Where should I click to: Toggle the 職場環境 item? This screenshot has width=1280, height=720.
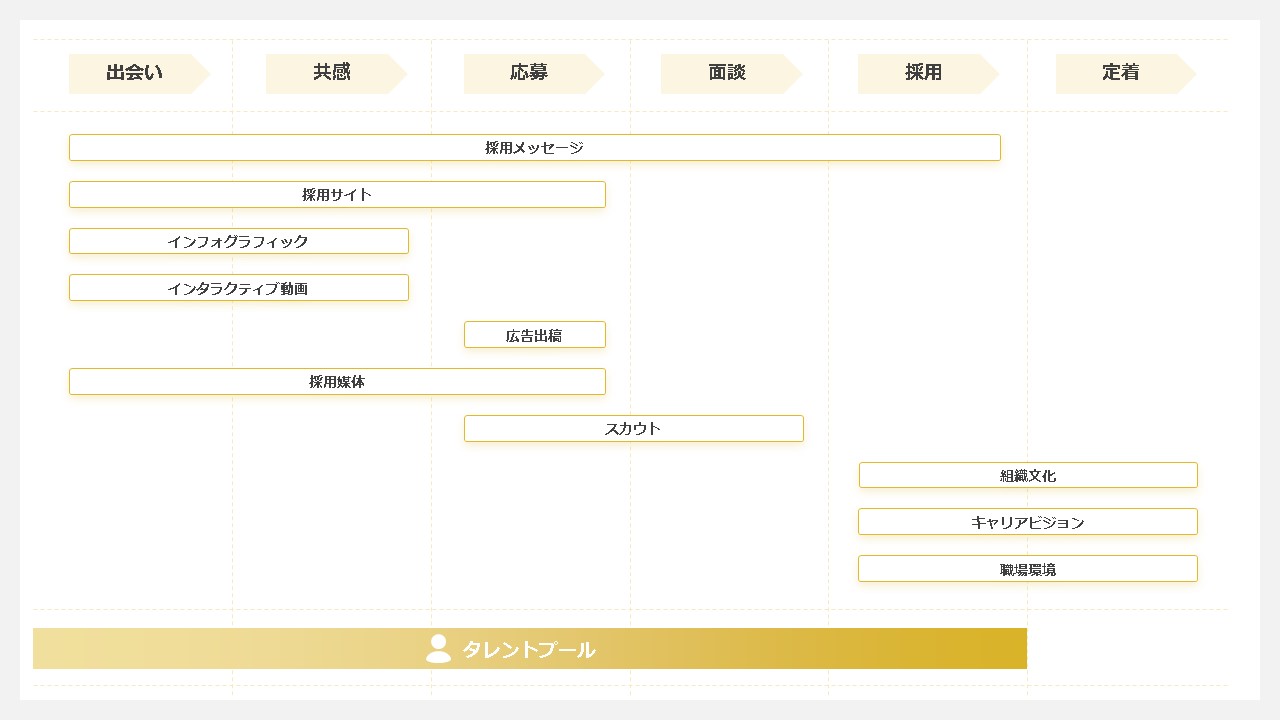[x=1027, y=568]
